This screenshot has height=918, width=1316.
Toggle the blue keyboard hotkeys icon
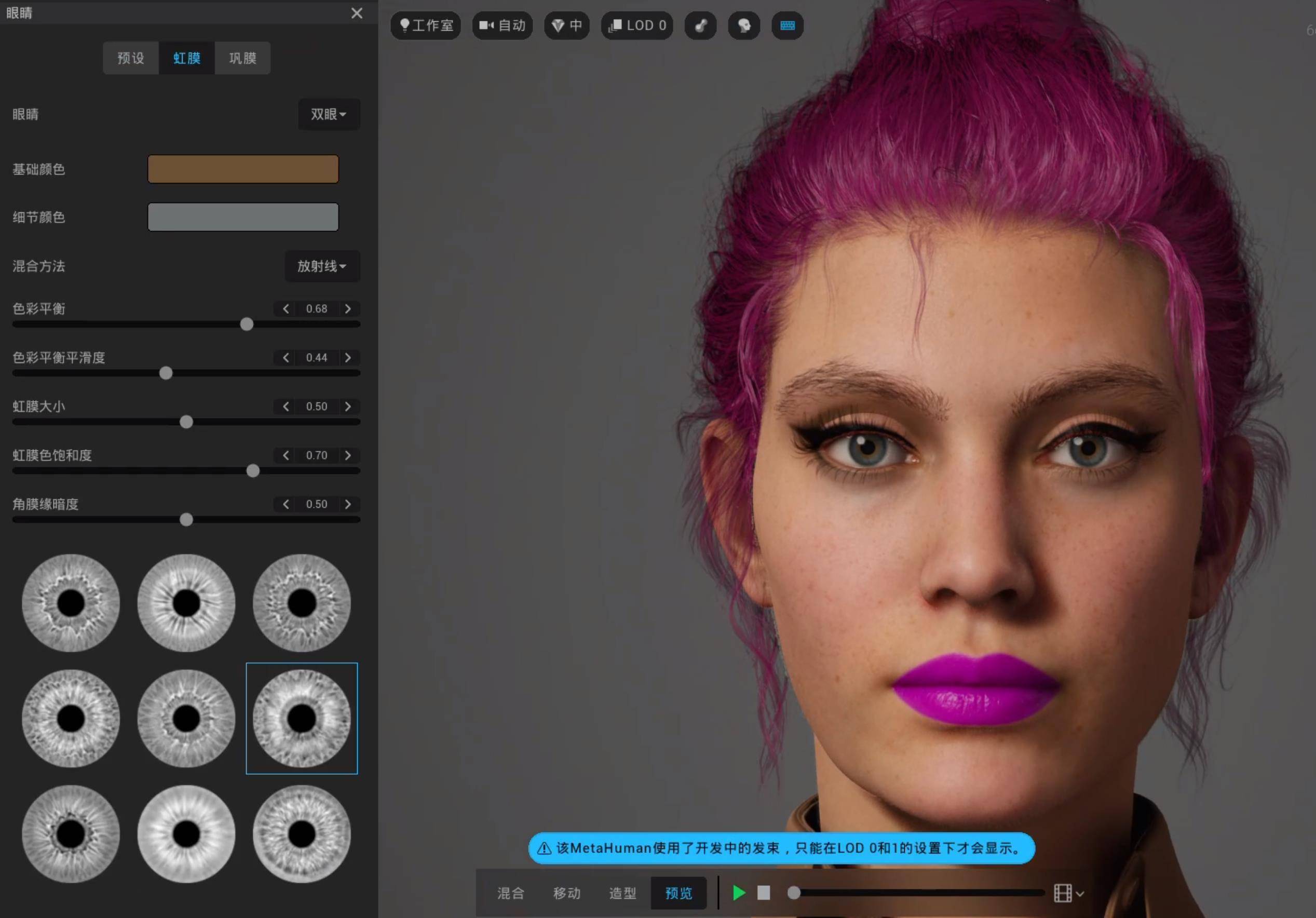pos(787,25)
